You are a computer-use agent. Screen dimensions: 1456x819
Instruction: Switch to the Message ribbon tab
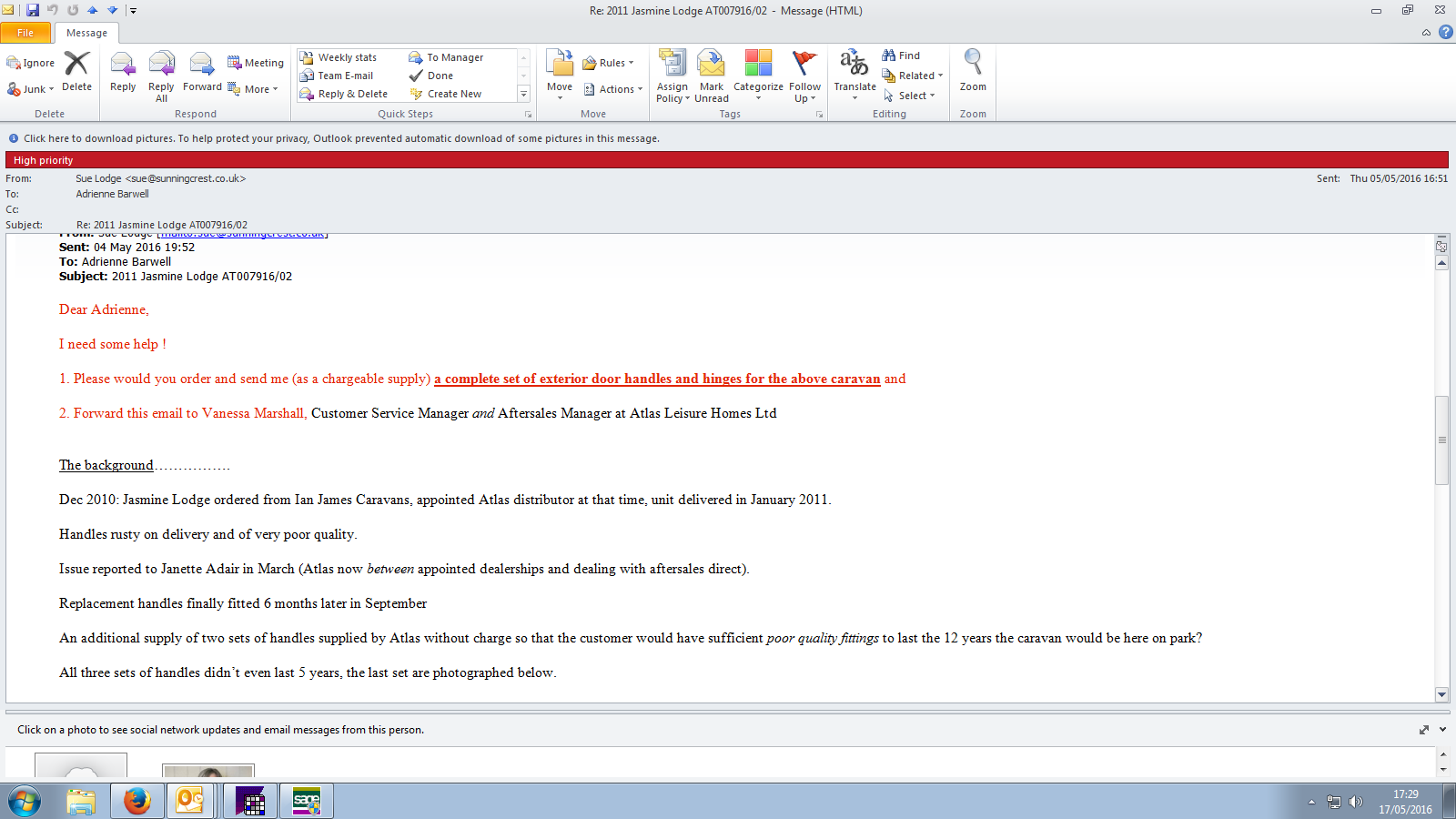86,33
